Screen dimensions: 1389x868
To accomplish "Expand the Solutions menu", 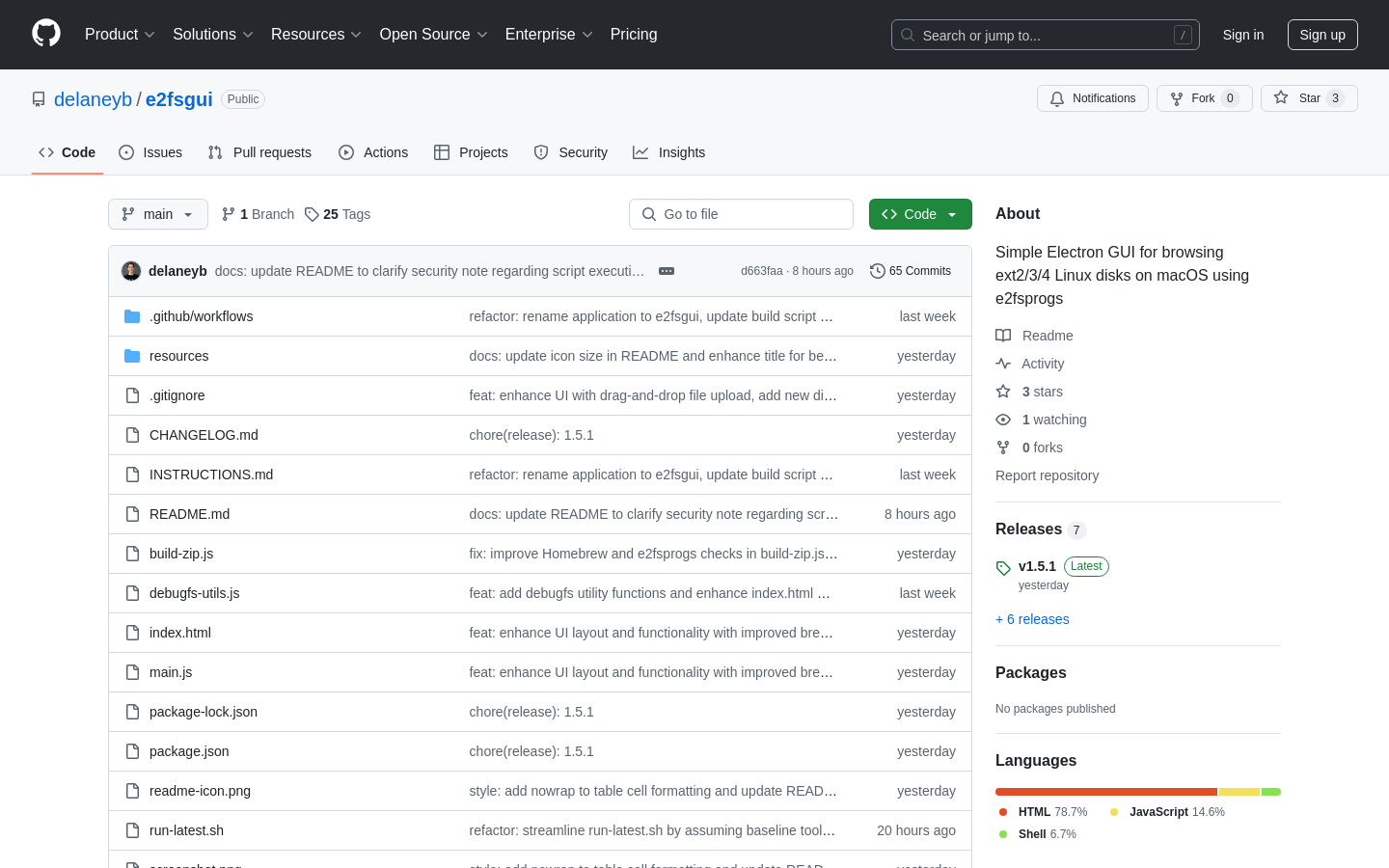I will pos(213,35).
